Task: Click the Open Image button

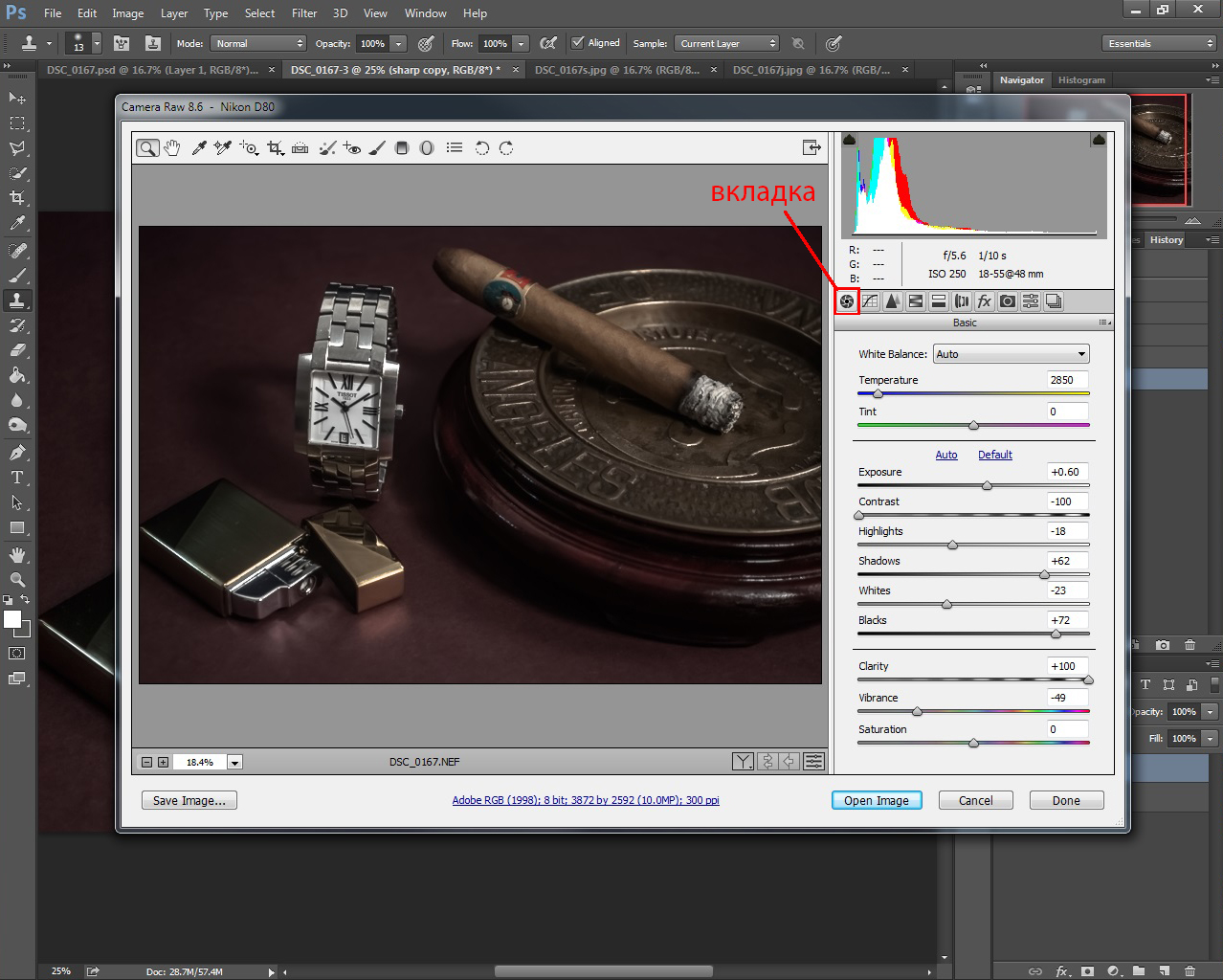Action: coord(876,801)
